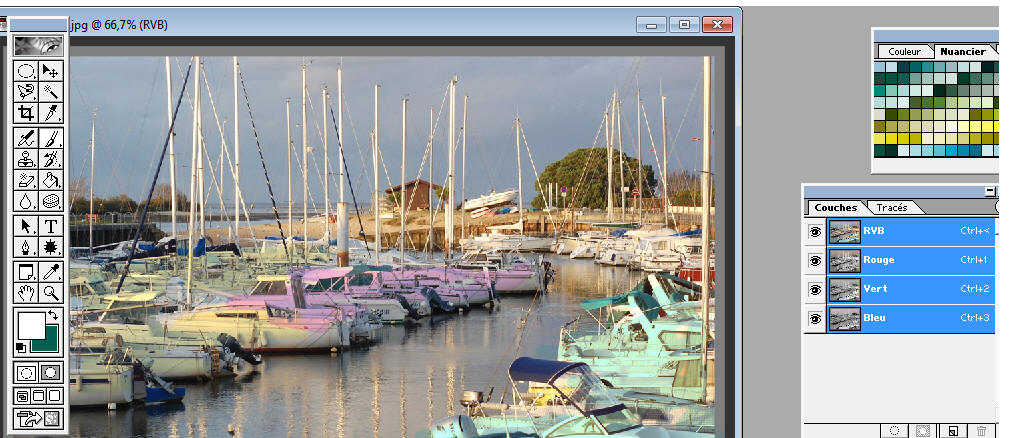Select the Custom Shape starburst tool
This screenshot has height=438, width=1010.
click(51, 247)
